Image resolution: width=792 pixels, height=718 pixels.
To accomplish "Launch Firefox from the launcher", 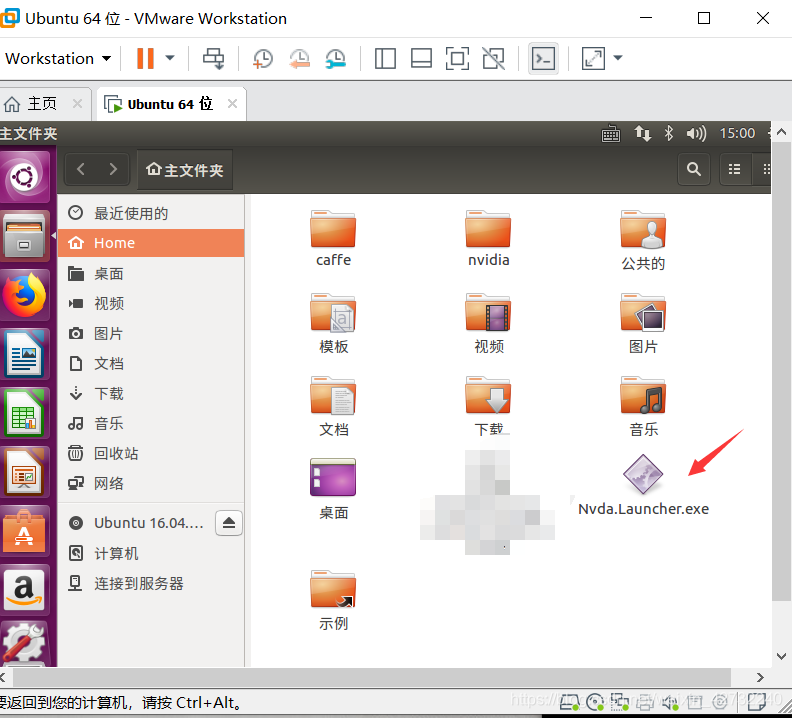I will tap(24, 295).
